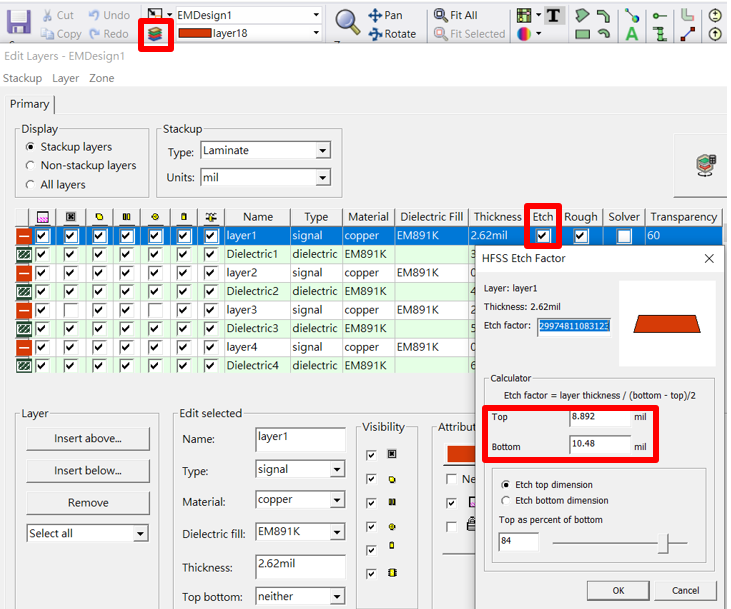Select the green letter A text tool
This screenshot has height=609, width=731.
pos(632,34)
